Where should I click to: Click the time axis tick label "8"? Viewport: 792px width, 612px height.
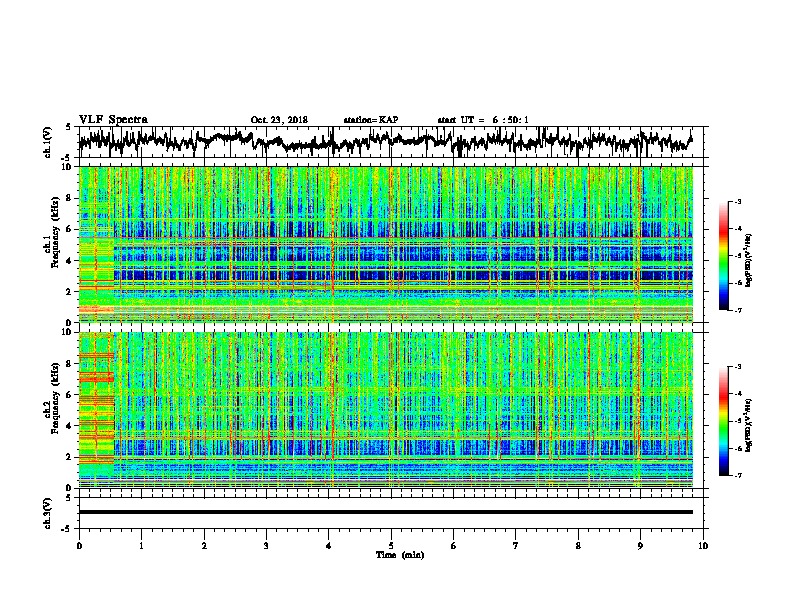click(x=578, y=546)
